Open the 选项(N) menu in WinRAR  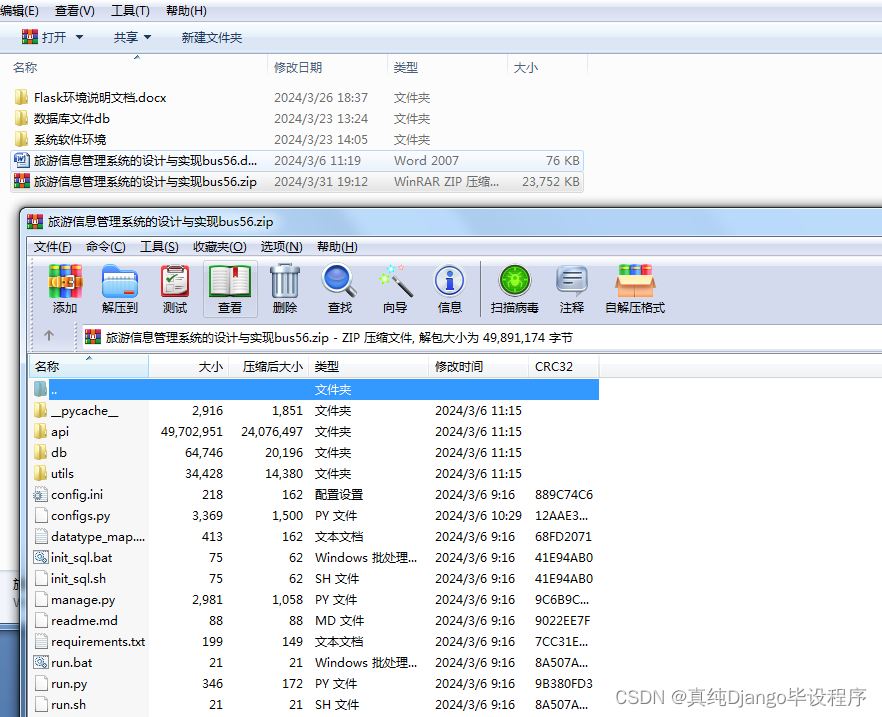point(281,246)
